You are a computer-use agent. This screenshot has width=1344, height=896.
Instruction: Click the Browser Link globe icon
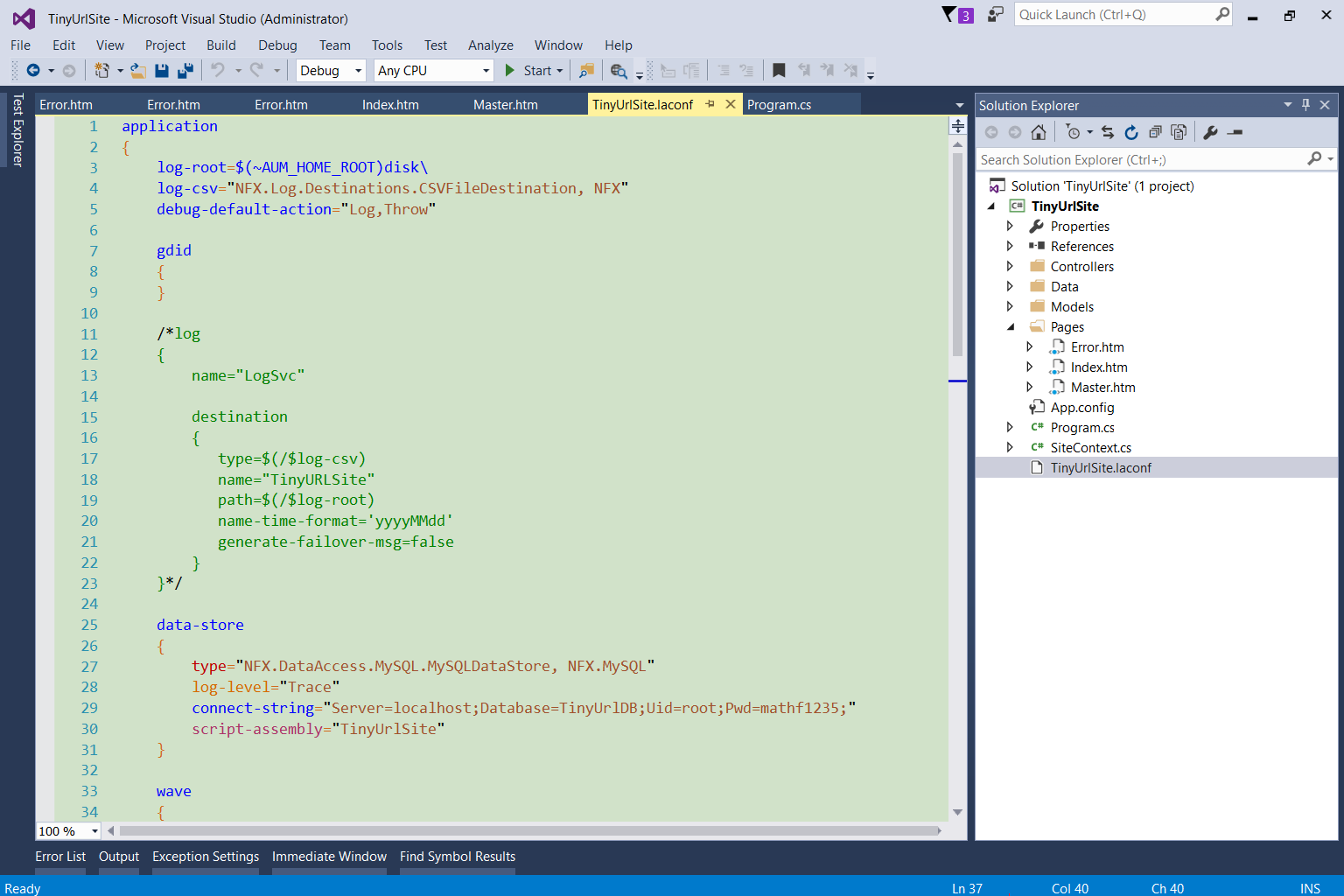(x=619, y=71)
